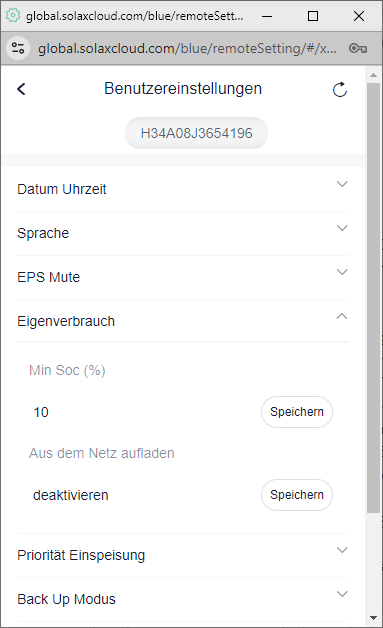383x628 pixels.
Task: Click the scrollbar up arrow
Action: point(373,75)
